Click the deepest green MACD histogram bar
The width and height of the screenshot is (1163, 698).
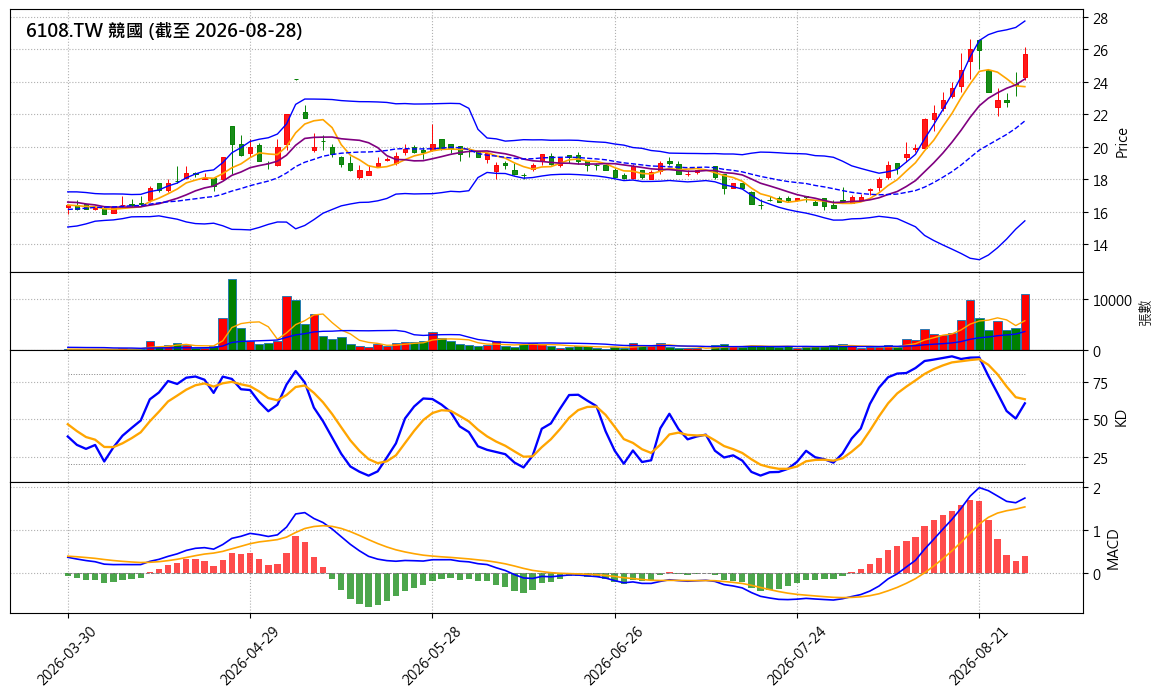[369, 590]
